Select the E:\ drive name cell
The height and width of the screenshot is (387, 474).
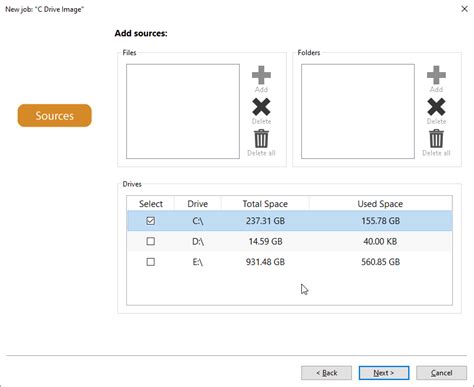click(x=198, y=262)
